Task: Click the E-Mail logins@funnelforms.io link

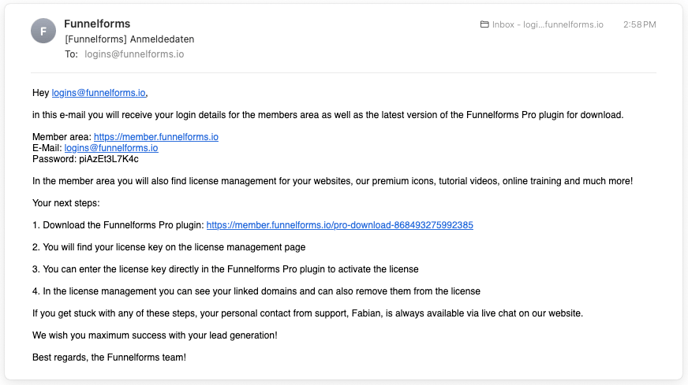Action: [111, 148]
